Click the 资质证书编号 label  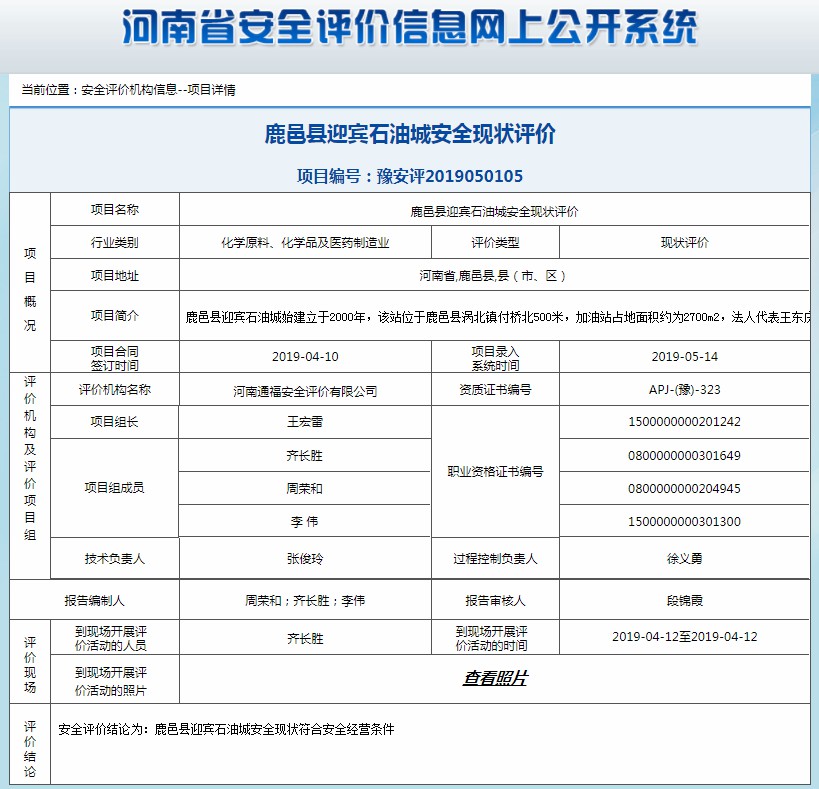495,390
